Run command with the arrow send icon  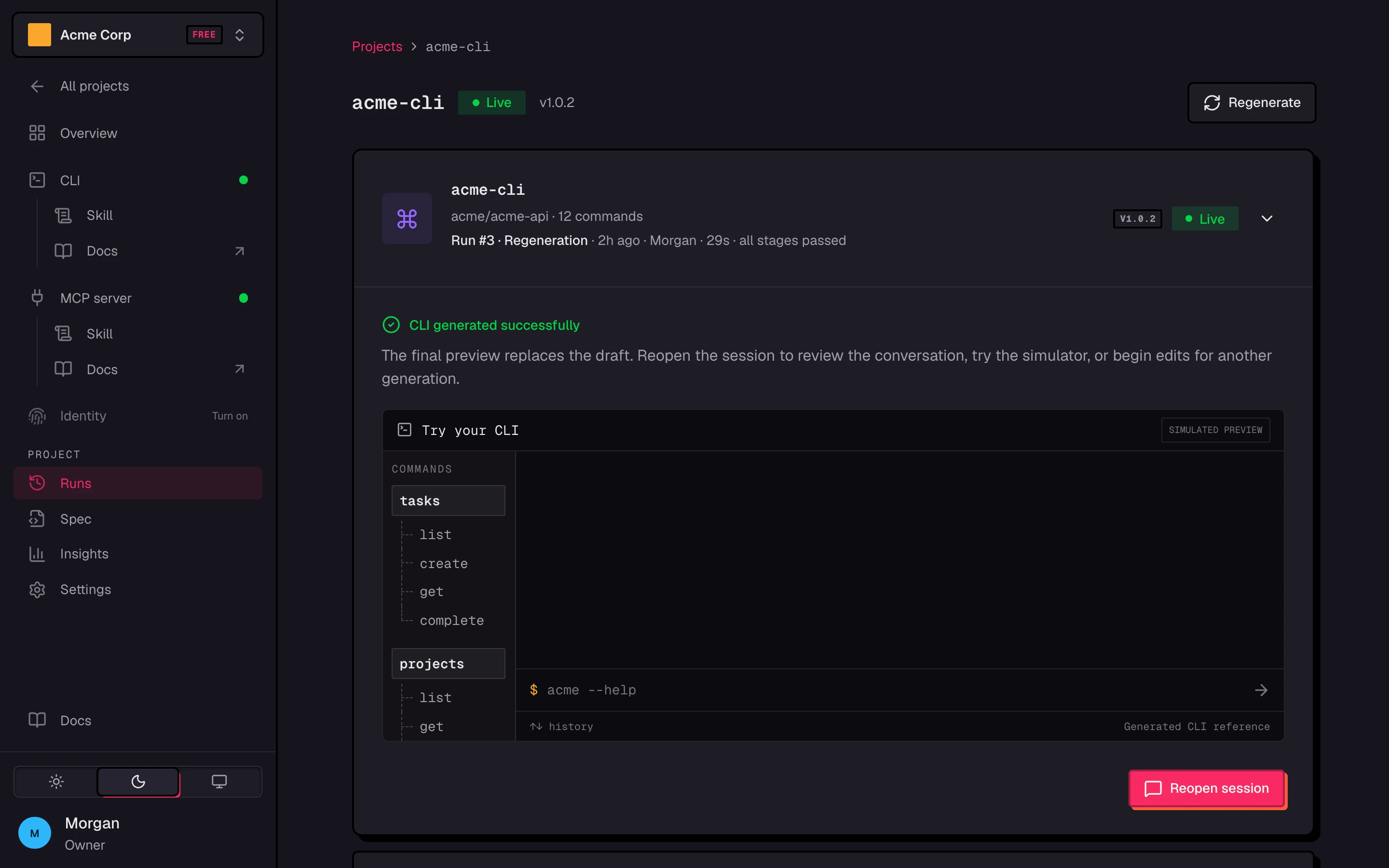click(x=1261, y=690)
